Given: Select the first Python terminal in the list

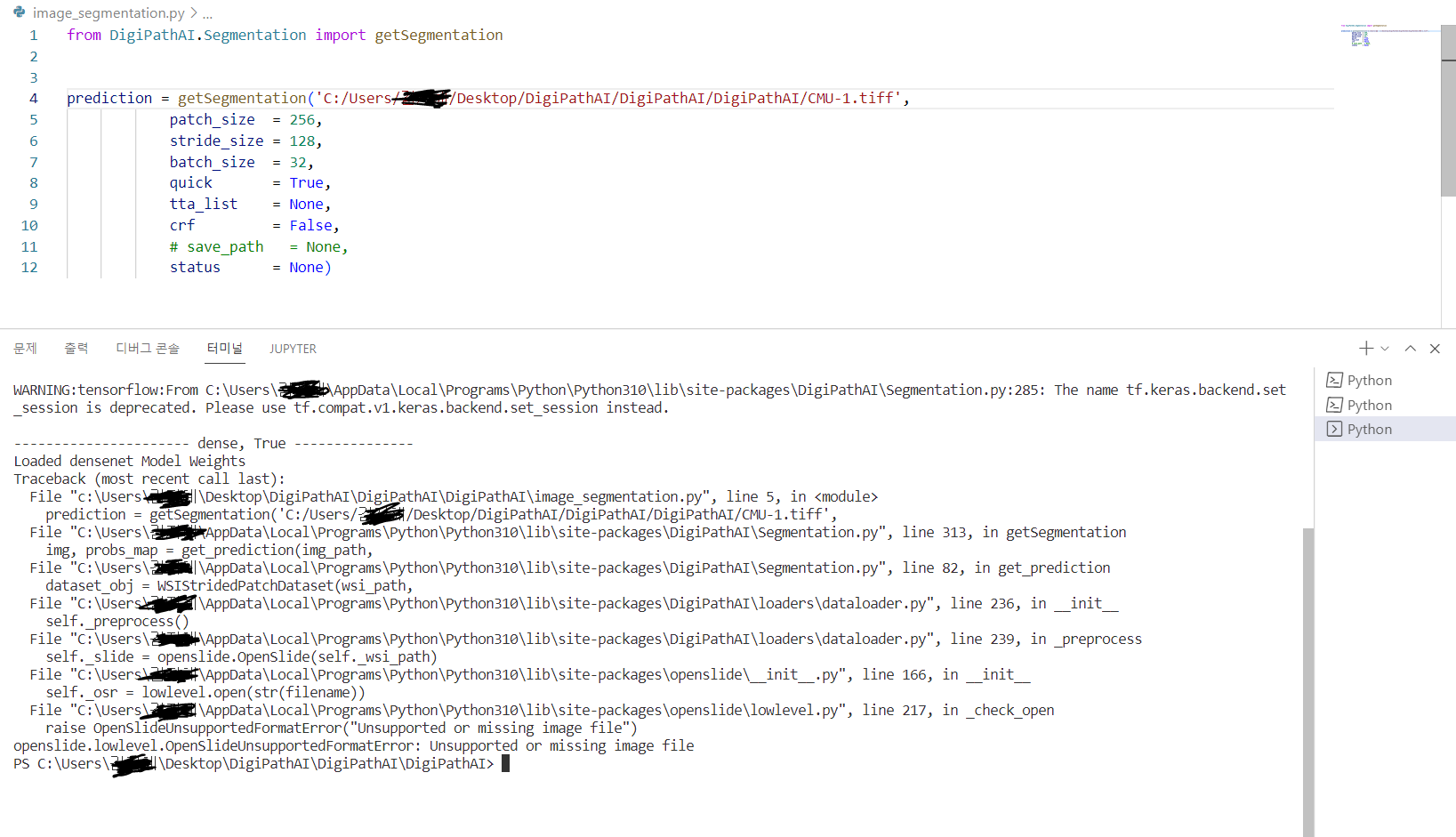Looking at the screenshot, I should [x=1385, y=380].
